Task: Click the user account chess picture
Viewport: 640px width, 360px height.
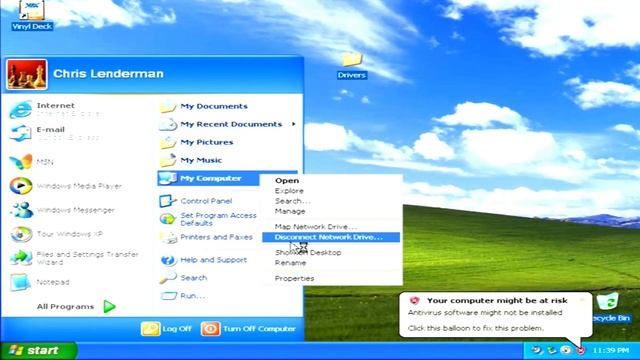Action: click(x=27, y=75)
